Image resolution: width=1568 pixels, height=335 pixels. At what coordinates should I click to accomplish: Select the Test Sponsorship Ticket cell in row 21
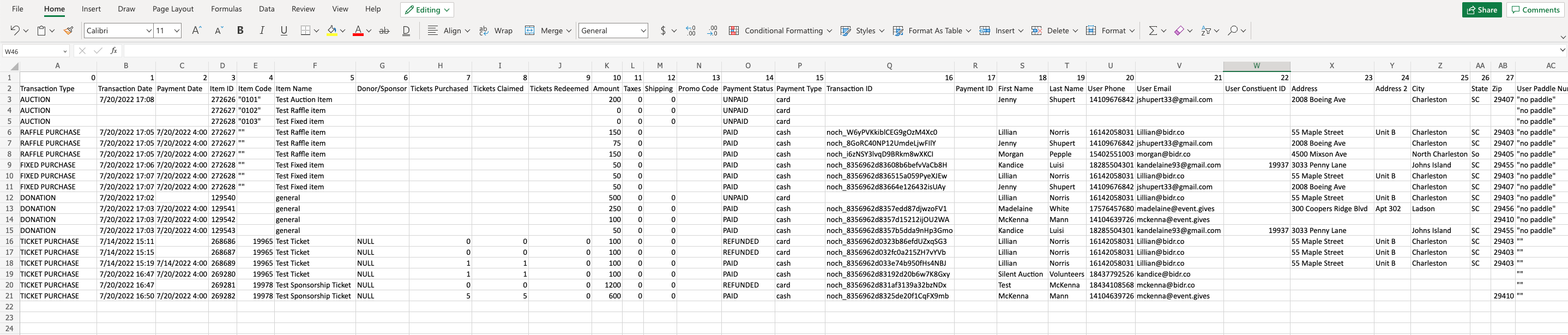tap(315, 296)
